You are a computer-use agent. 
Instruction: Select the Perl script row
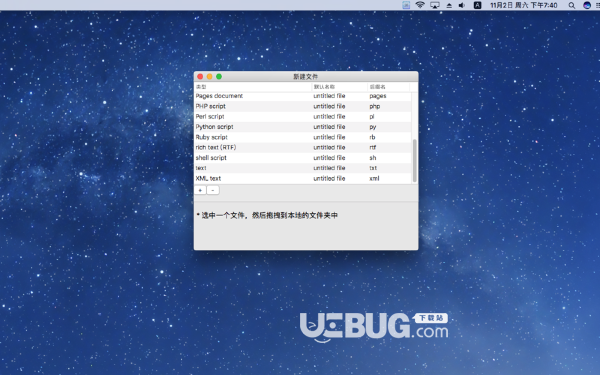pos(303,117)
